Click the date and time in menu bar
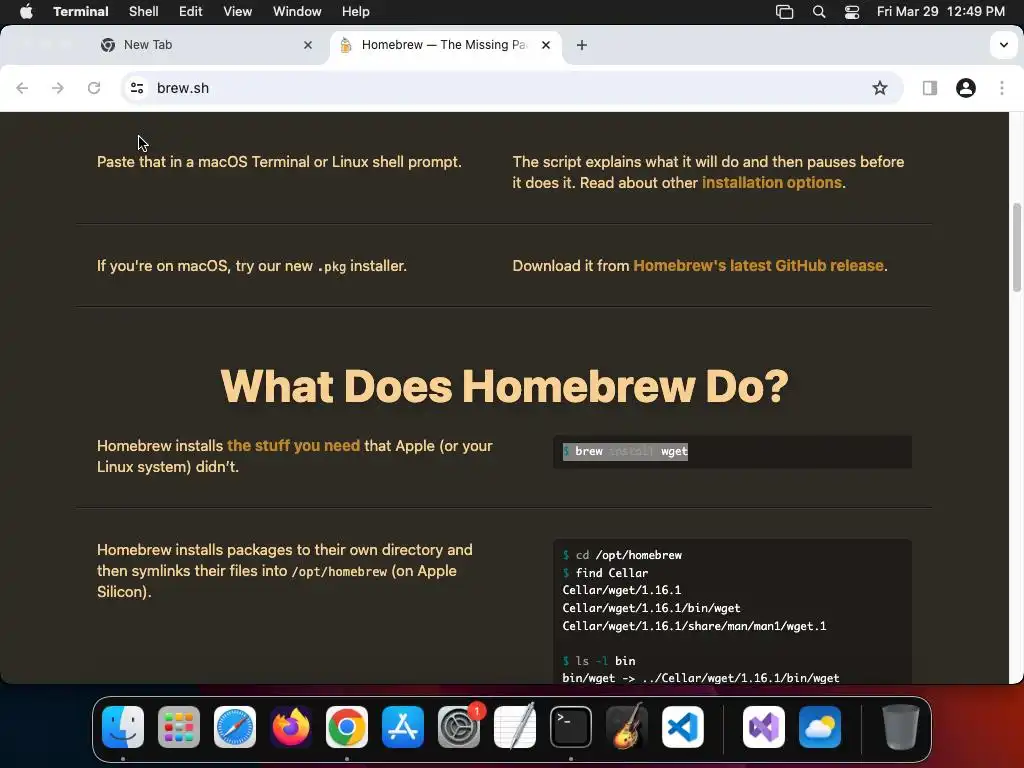Image resolution: width=1024 pixels, height=768 pixels. 940,12
